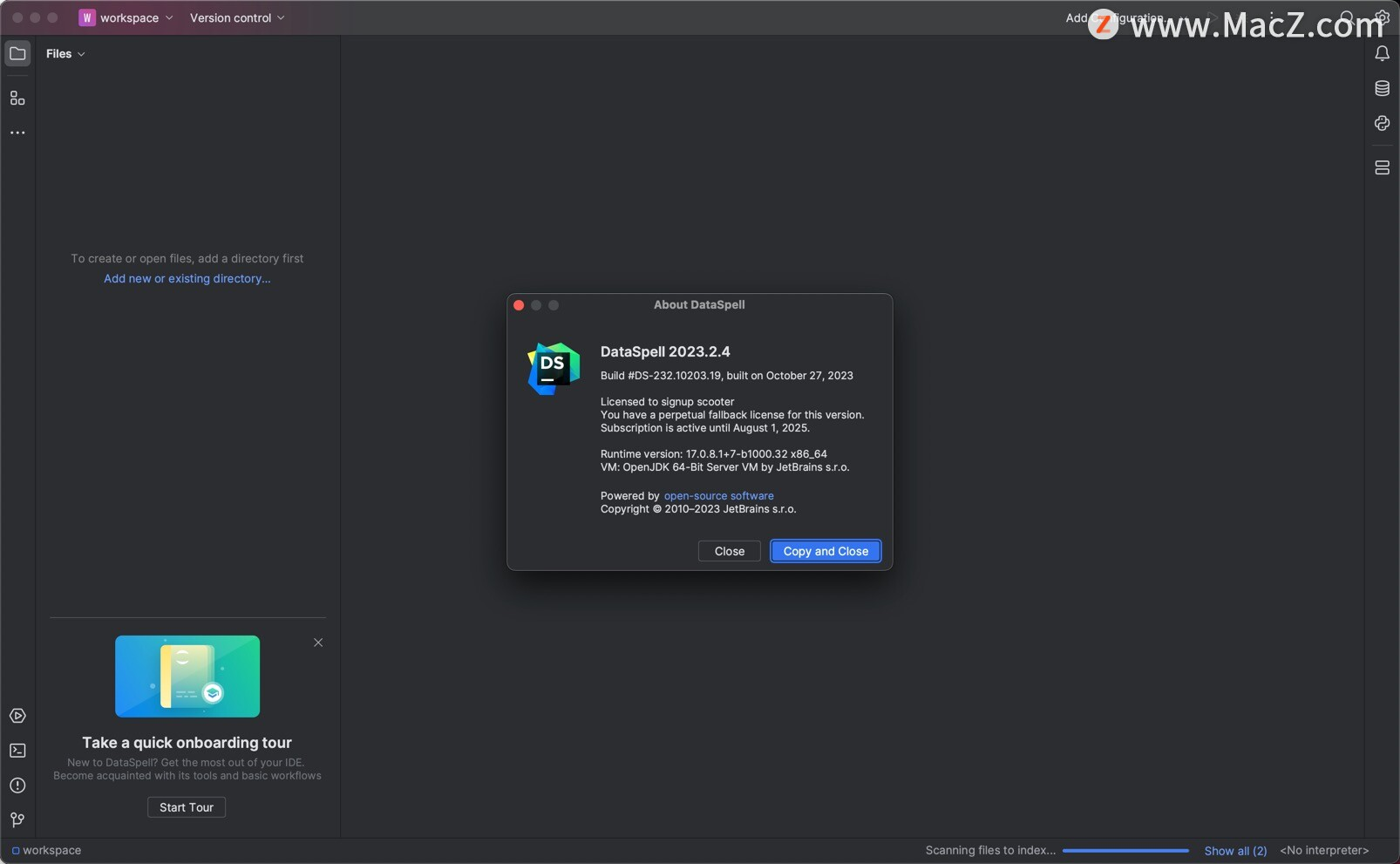
Task: Open the Version control dropdown
Action: 237,17
